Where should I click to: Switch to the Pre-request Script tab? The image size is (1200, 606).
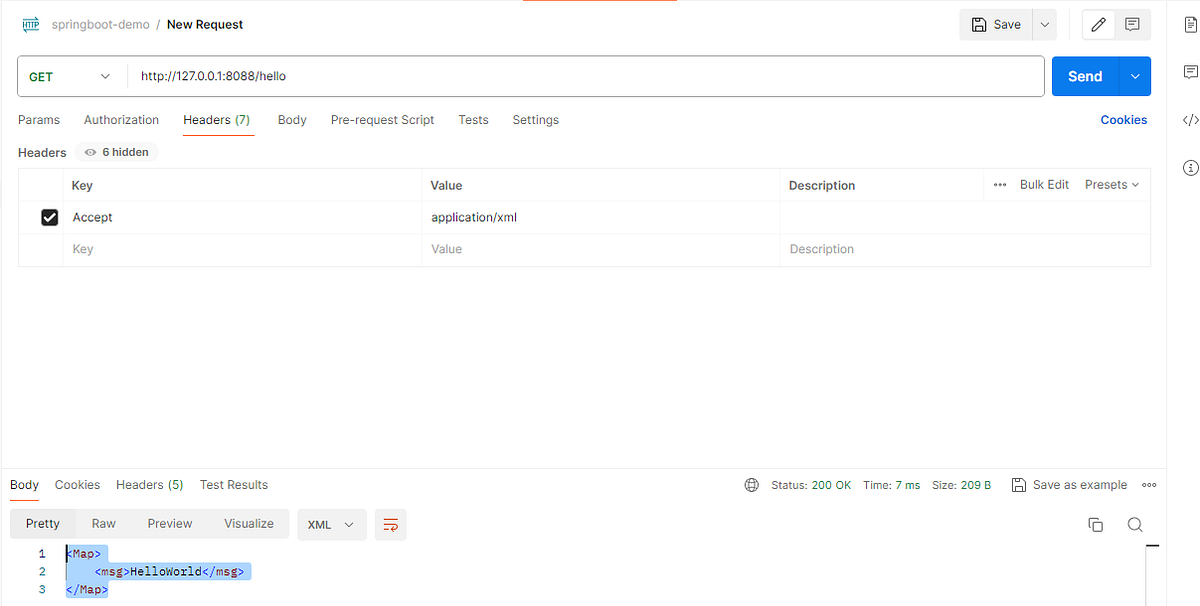[x=382, y=119]
